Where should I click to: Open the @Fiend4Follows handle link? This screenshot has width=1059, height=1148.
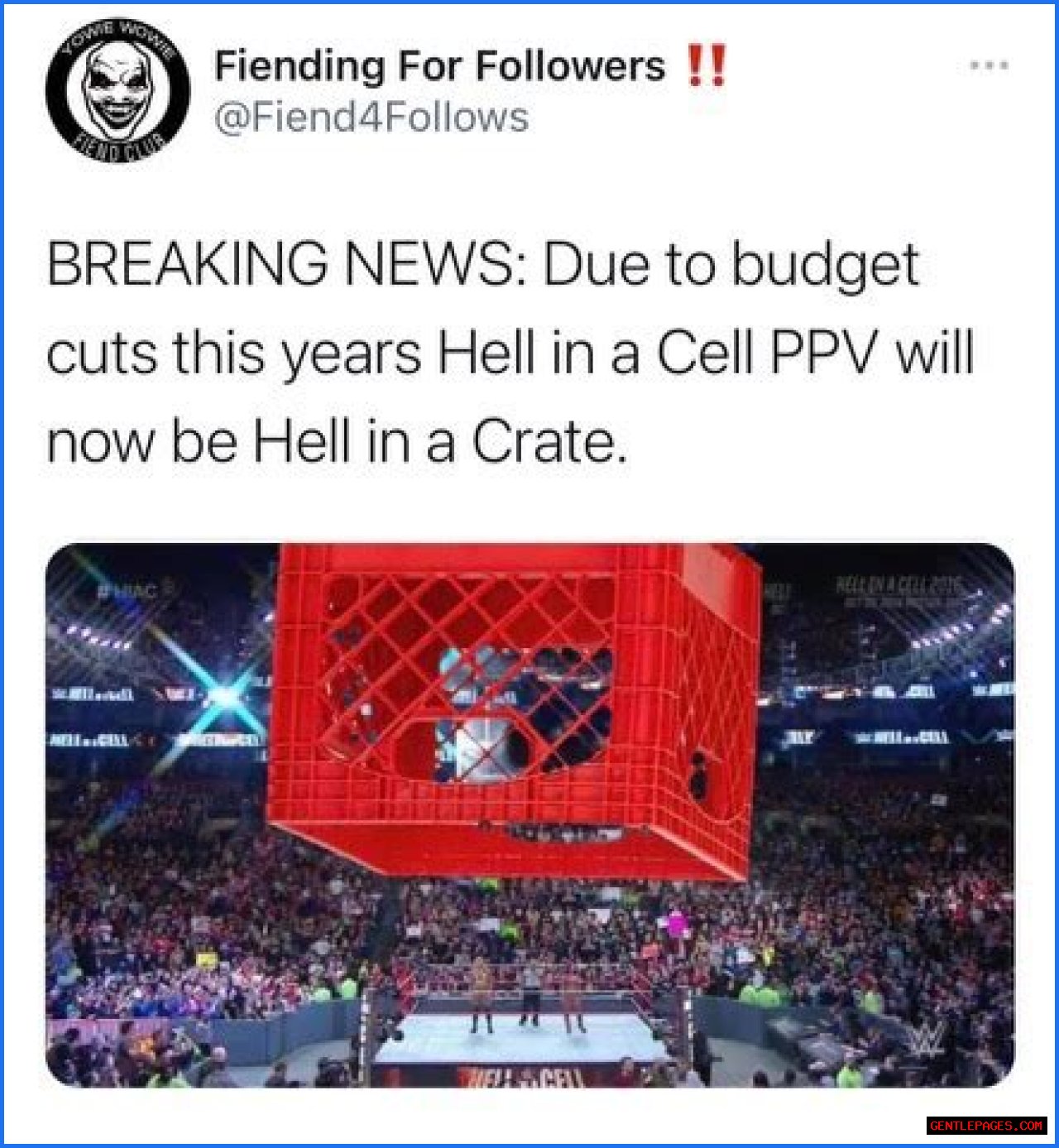pyautogui.click(x=371, y=117)
